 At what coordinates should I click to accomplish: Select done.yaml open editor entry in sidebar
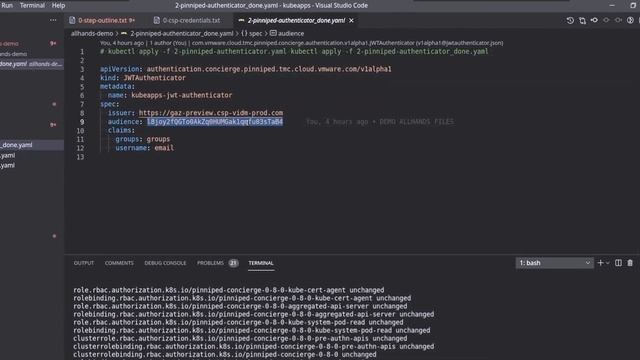click(x=32, y=64)
